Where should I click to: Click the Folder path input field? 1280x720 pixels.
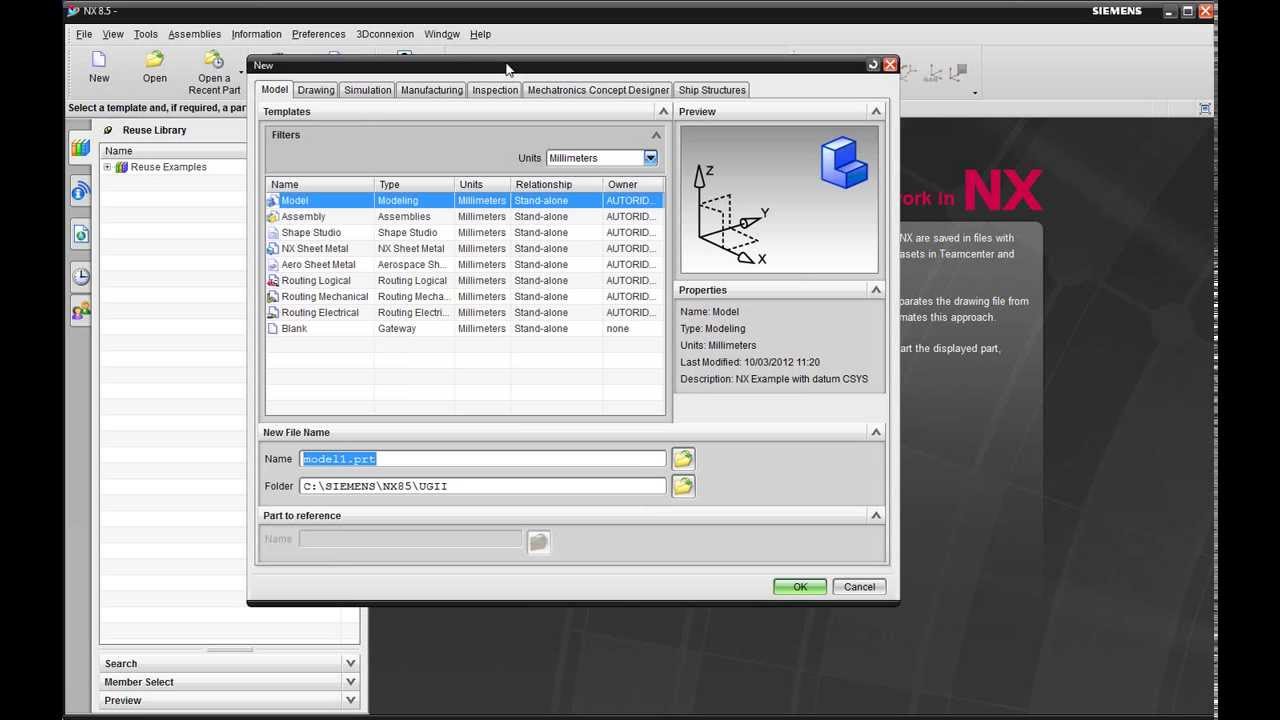point(483,486)
